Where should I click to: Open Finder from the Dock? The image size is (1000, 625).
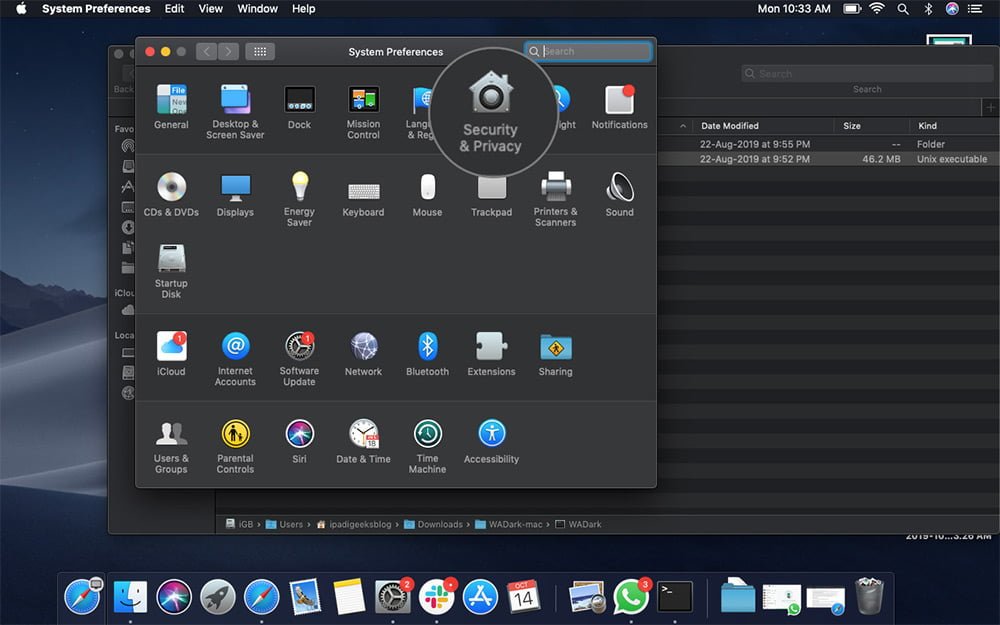(130, 597)
